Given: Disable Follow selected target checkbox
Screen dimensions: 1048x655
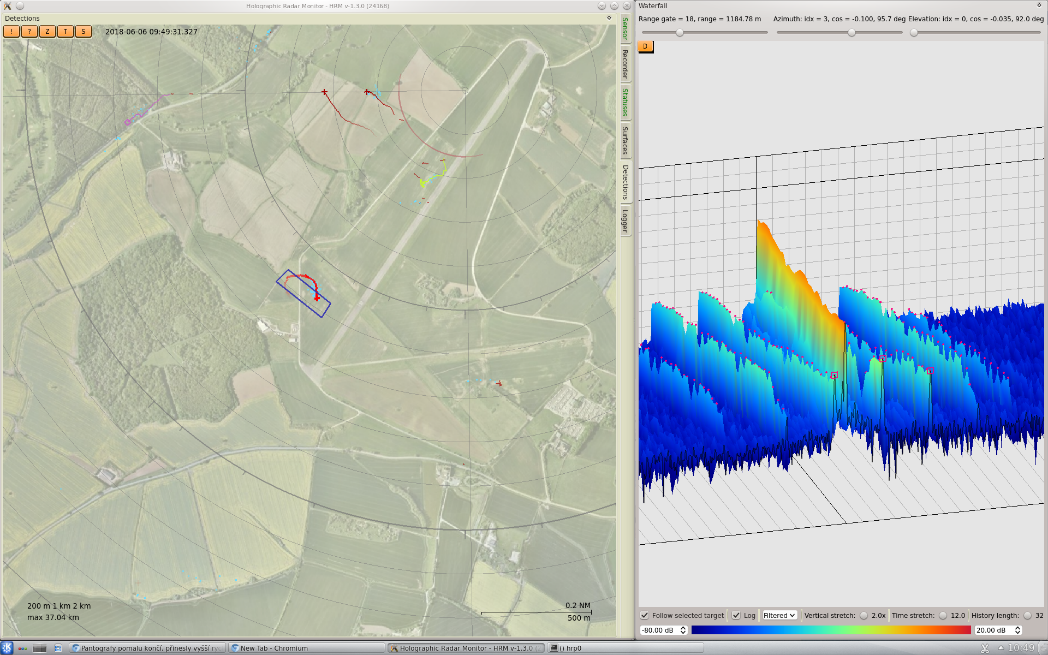Looking at the screenshot, I should 645,615.
